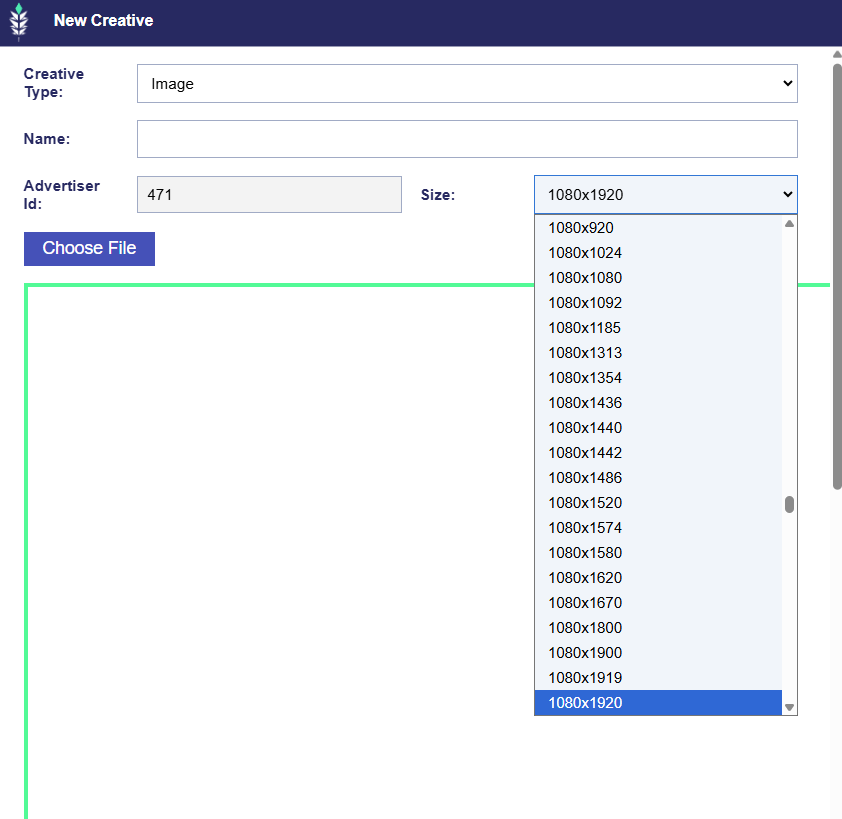Pick 1080x1313 in the size list
The width and height of the screenshot is (842, 819).
pos(585,353)
